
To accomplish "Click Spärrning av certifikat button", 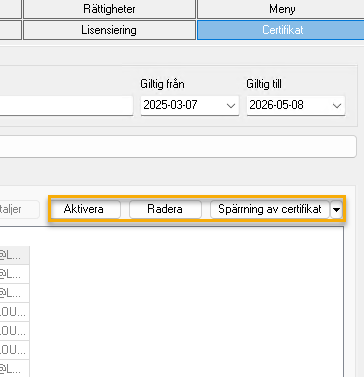I will 270,209.
